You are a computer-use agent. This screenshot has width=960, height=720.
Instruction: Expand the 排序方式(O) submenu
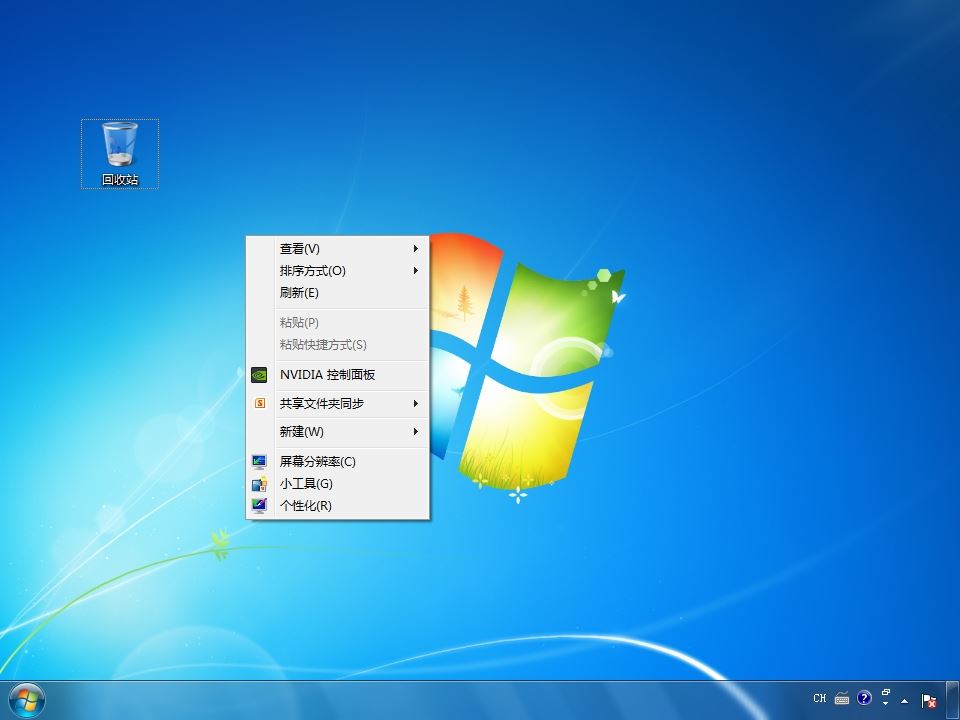(x=337, y=271)
